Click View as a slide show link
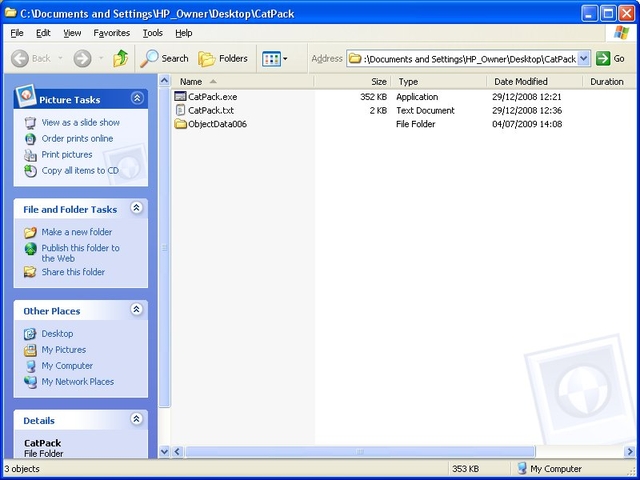Viewport: 640px width, 480px height. click(x=80, y=122)
